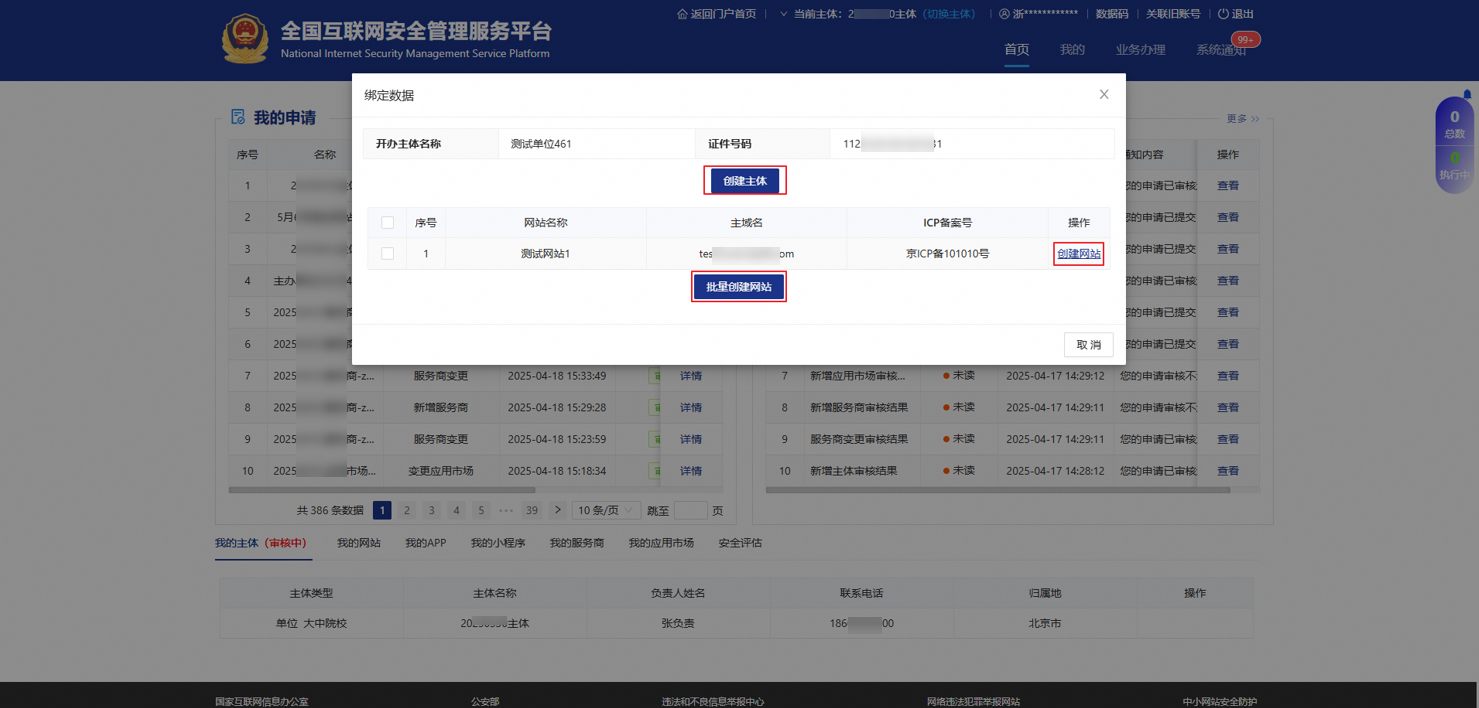Toggle the select-all checkbox in website table header

[388, 223]
